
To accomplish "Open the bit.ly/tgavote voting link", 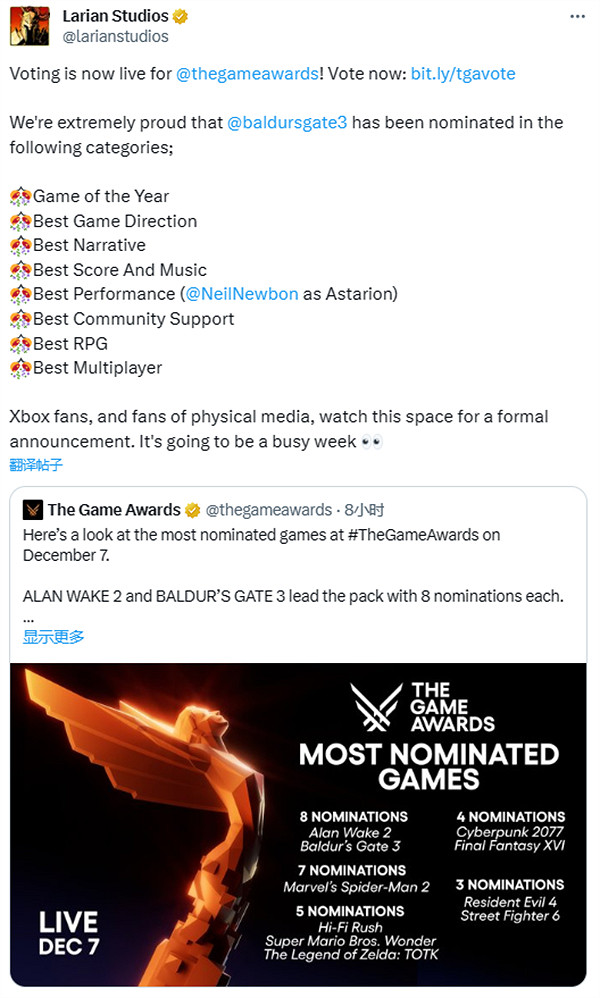I will (x=465, y=73).
